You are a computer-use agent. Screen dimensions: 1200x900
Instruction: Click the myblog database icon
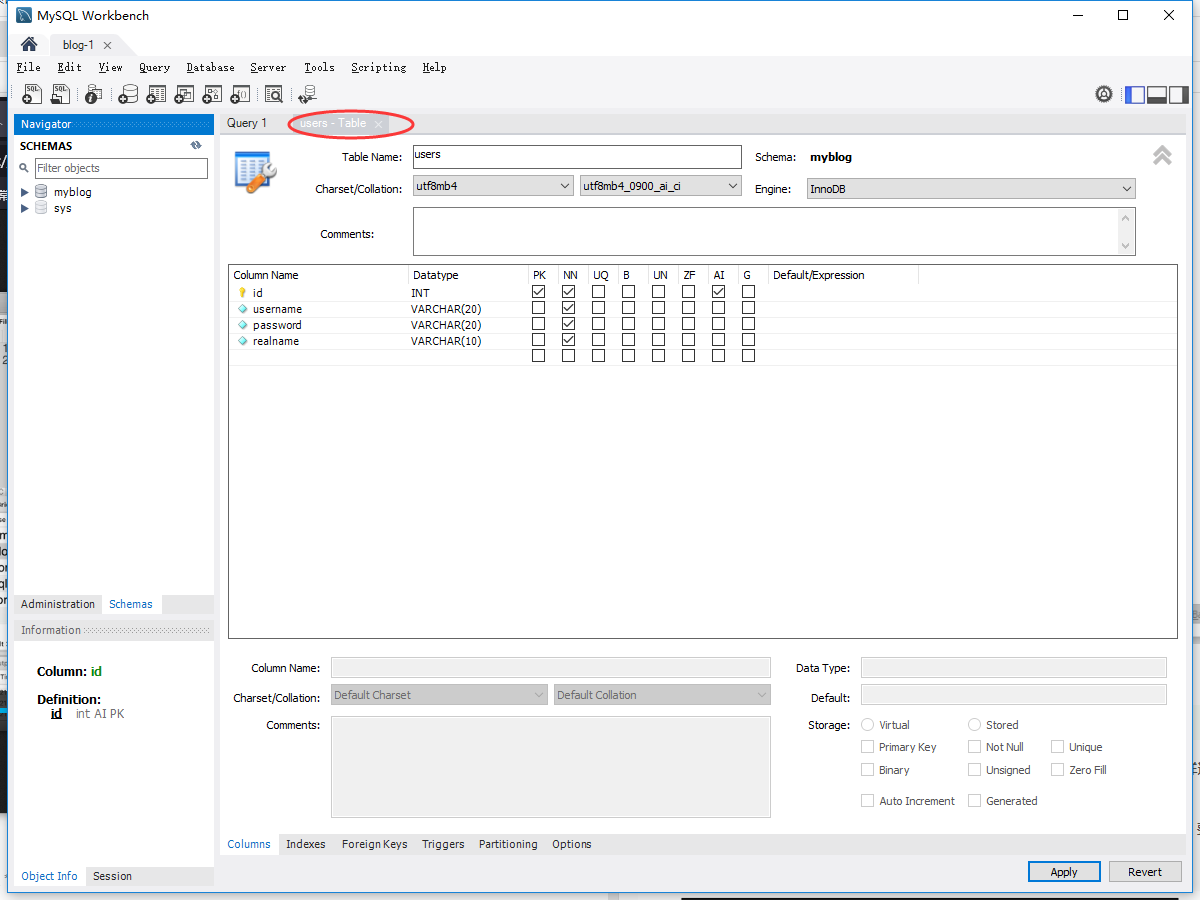[42, 192]
